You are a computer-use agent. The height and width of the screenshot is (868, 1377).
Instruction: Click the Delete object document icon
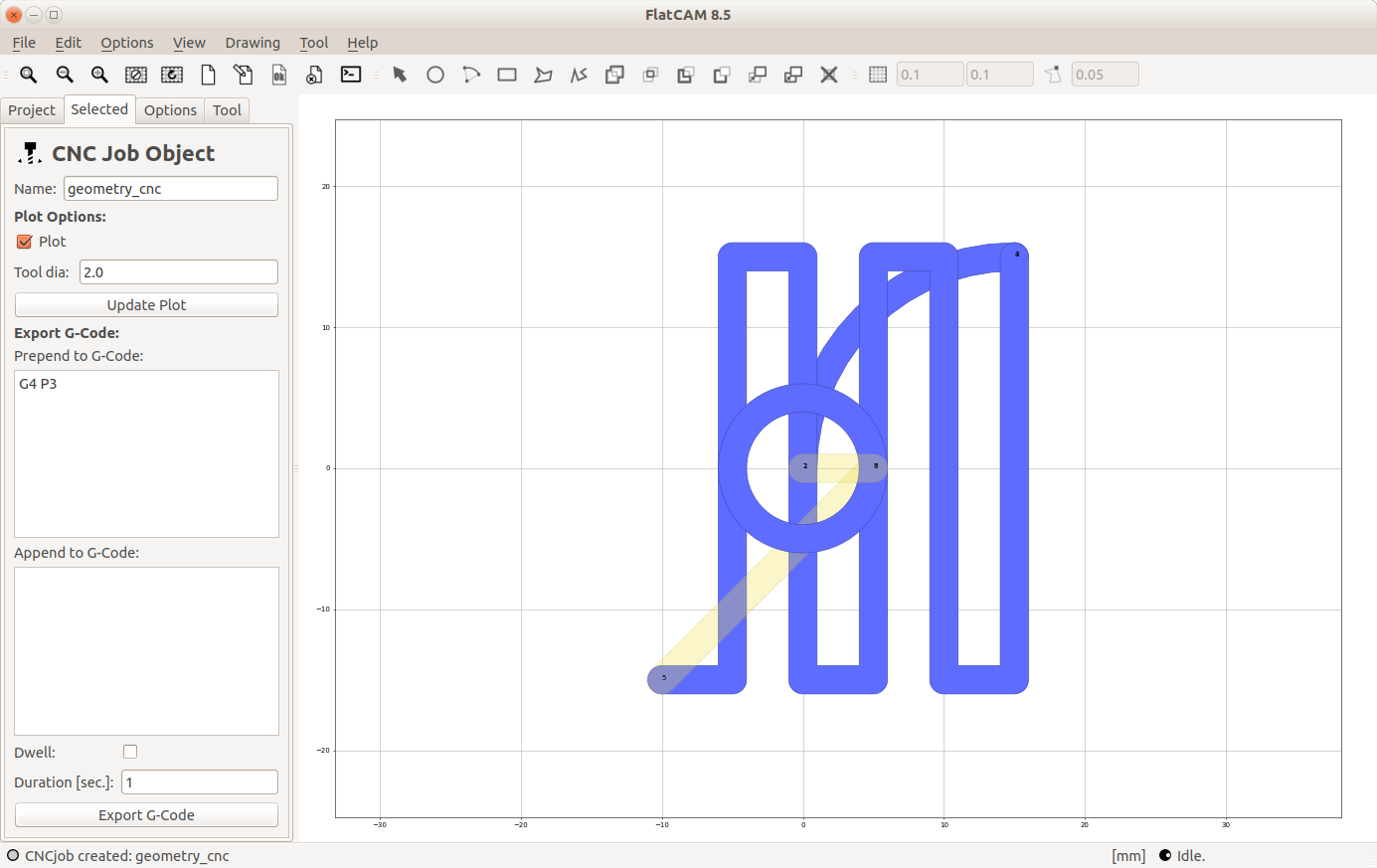[314, 75]
